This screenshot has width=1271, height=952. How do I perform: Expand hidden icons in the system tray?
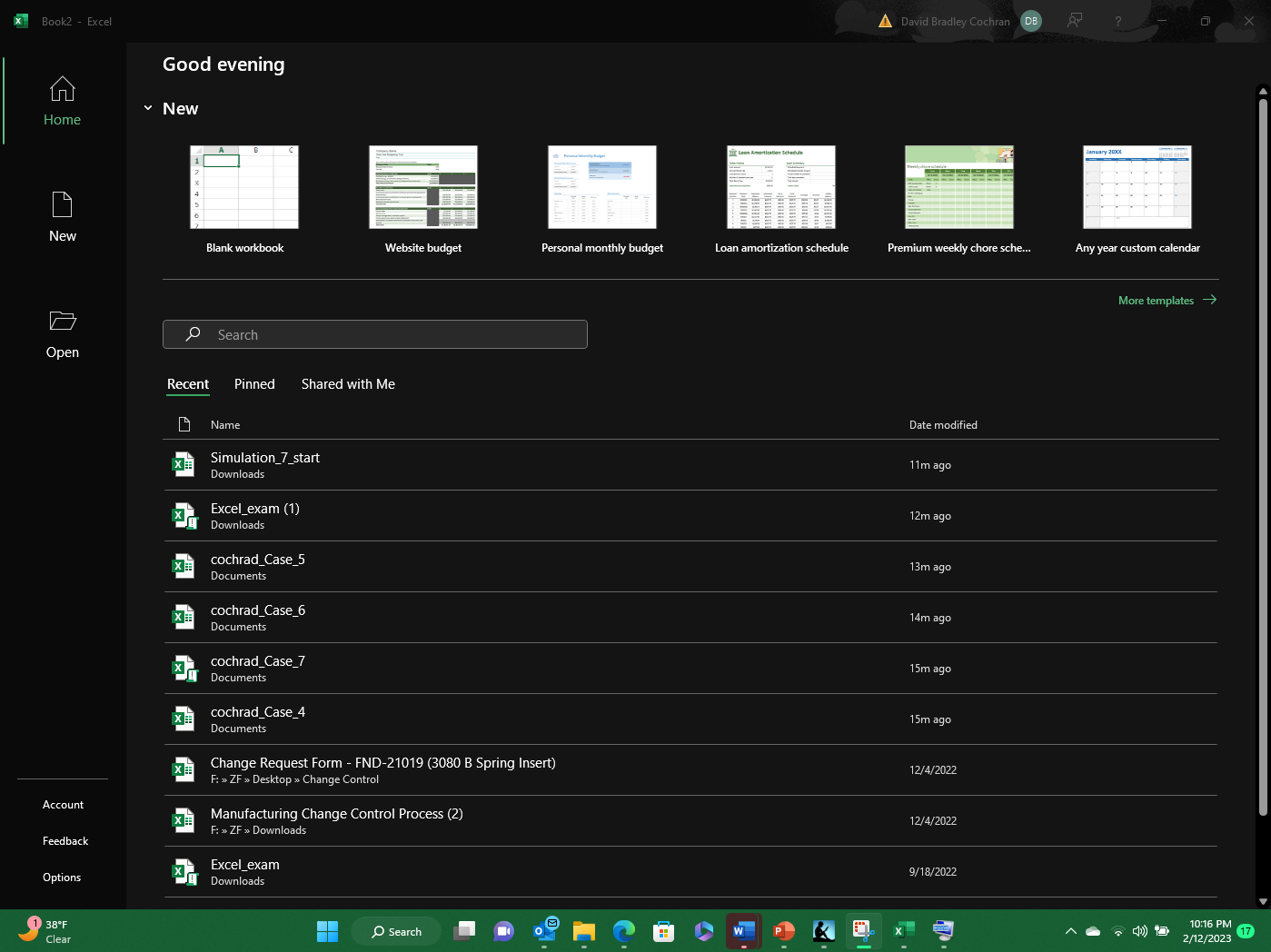coord(1070,931)
